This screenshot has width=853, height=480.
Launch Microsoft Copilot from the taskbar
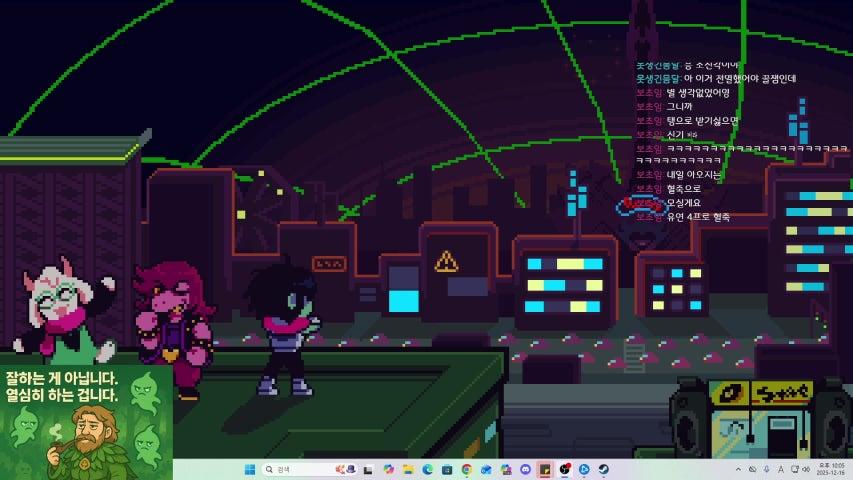(x=388, y=469)
